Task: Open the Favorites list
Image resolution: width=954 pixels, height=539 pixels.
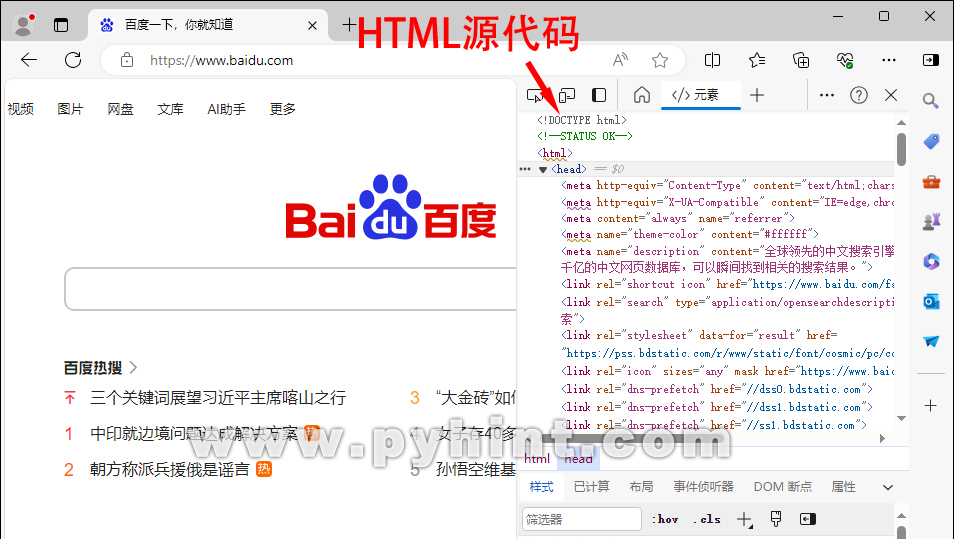Action: pos(757,60)
